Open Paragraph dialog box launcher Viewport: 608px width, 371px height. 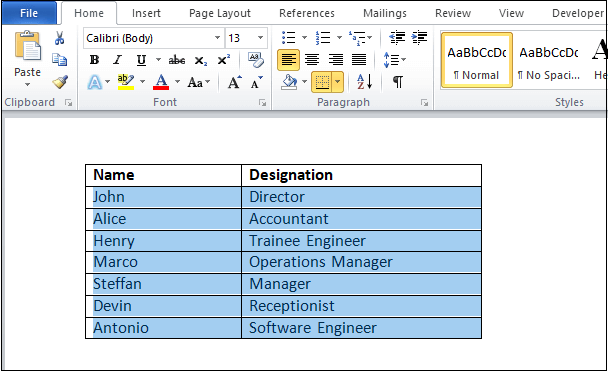point(425,103)
